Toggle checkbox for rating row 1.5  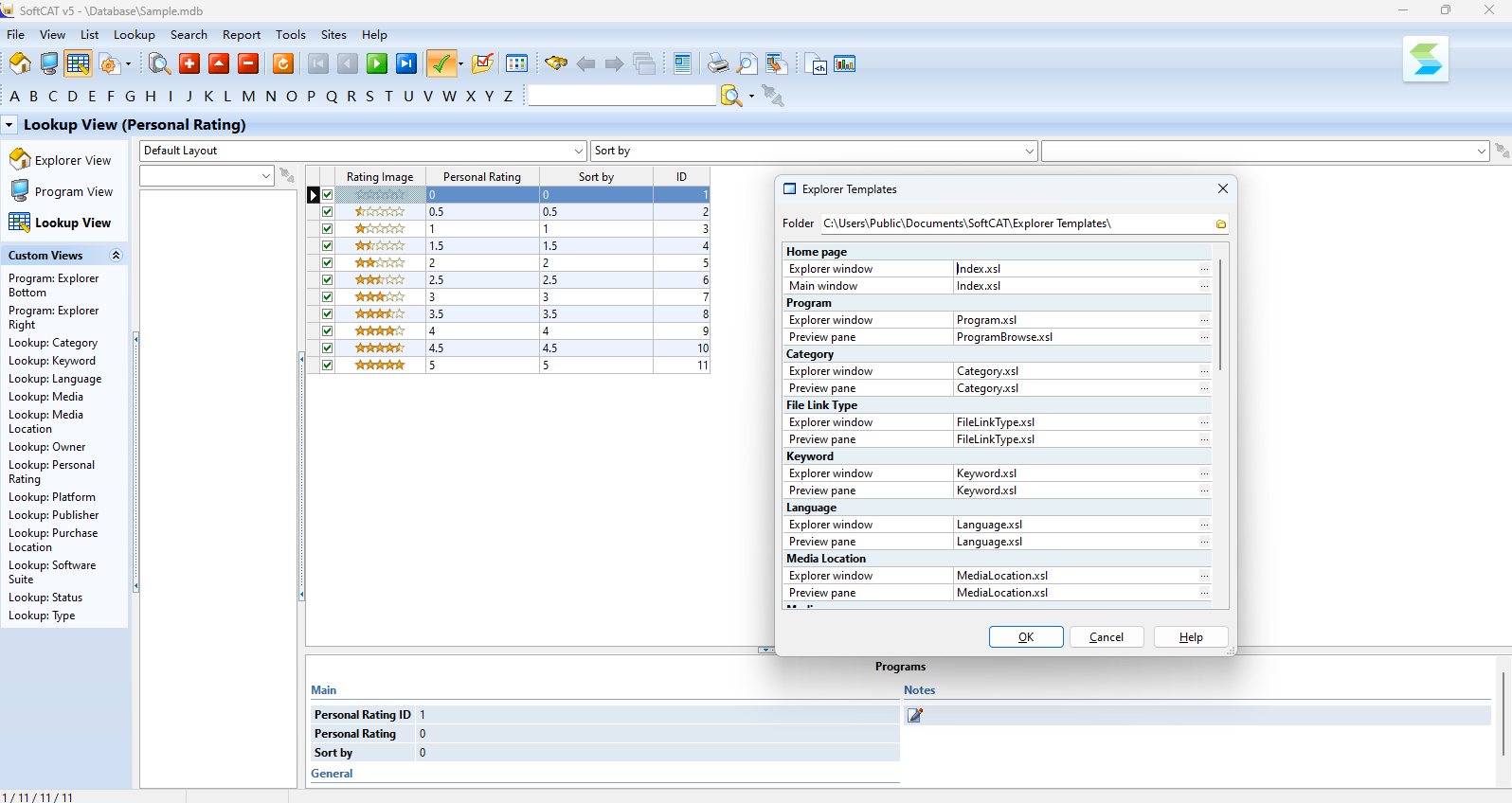(x=328, y=246)
